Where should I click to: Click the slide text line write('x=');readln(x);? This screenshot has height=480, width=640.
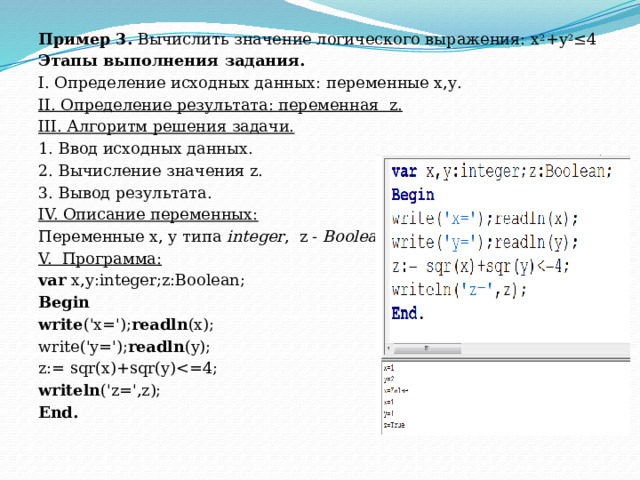126,325
